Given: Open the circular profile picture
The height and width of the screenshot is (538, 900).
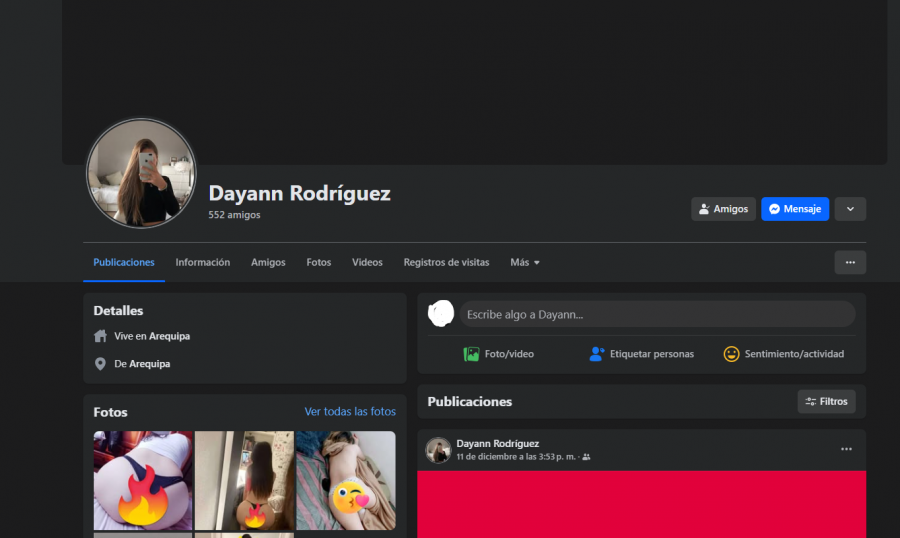Looking at the screenshot, I should (x=141, y=173).
